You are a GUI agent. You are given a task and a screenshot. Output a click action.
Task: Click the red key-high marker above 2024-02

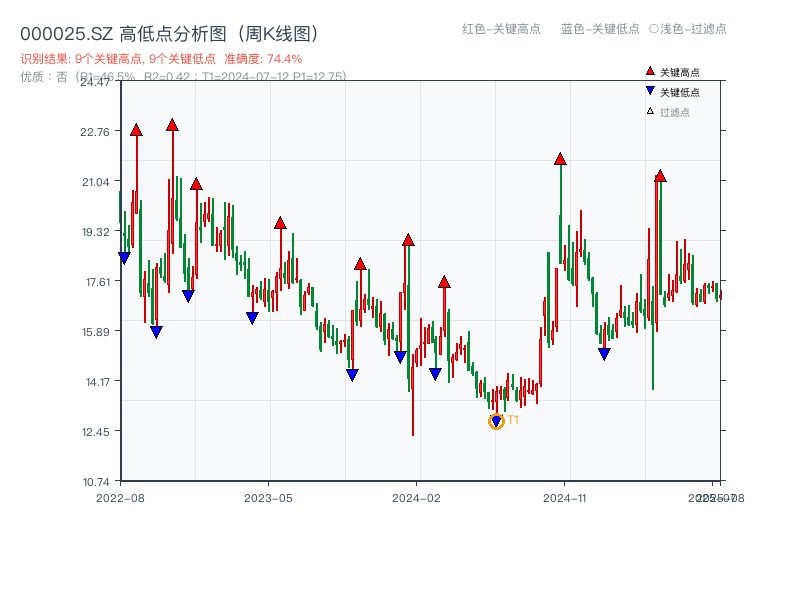[408, 239]
